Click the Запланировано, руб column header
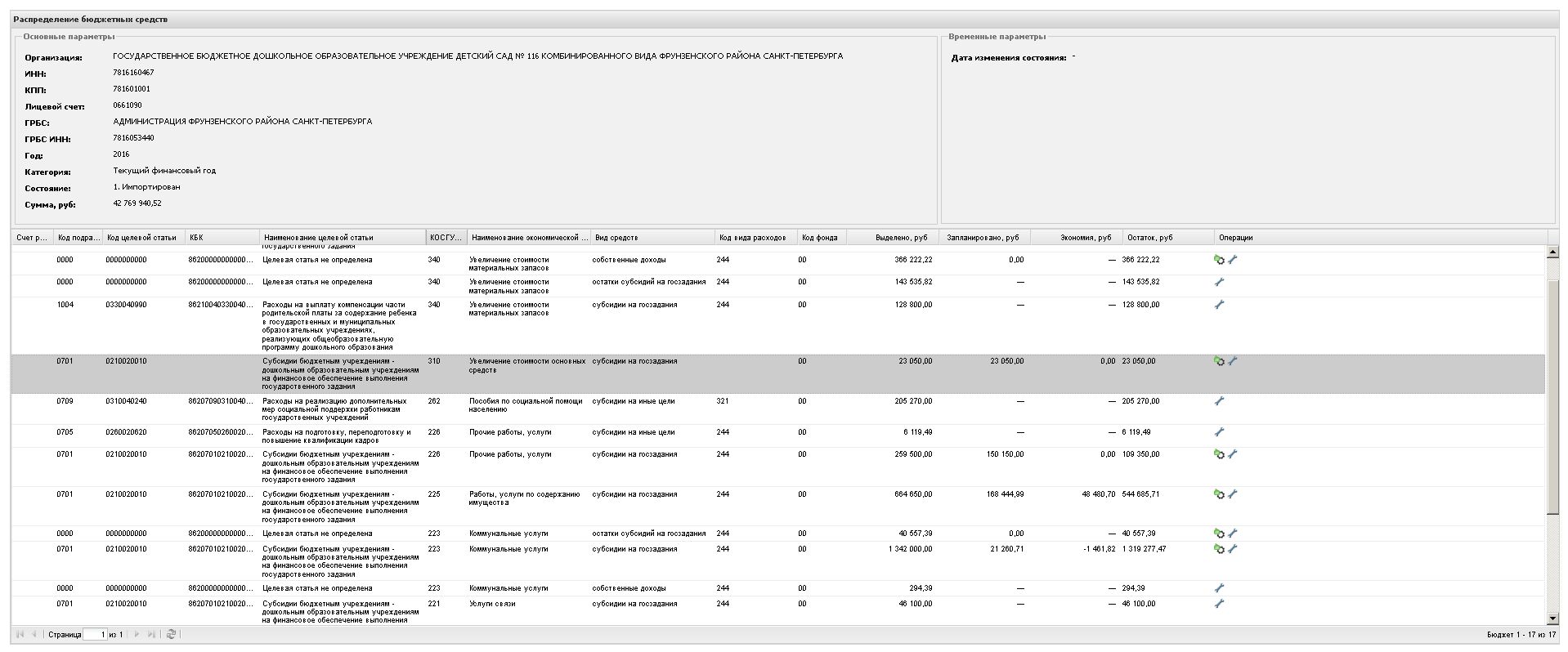This screenshot has width=1568, height=652. [x=984, y=238]
